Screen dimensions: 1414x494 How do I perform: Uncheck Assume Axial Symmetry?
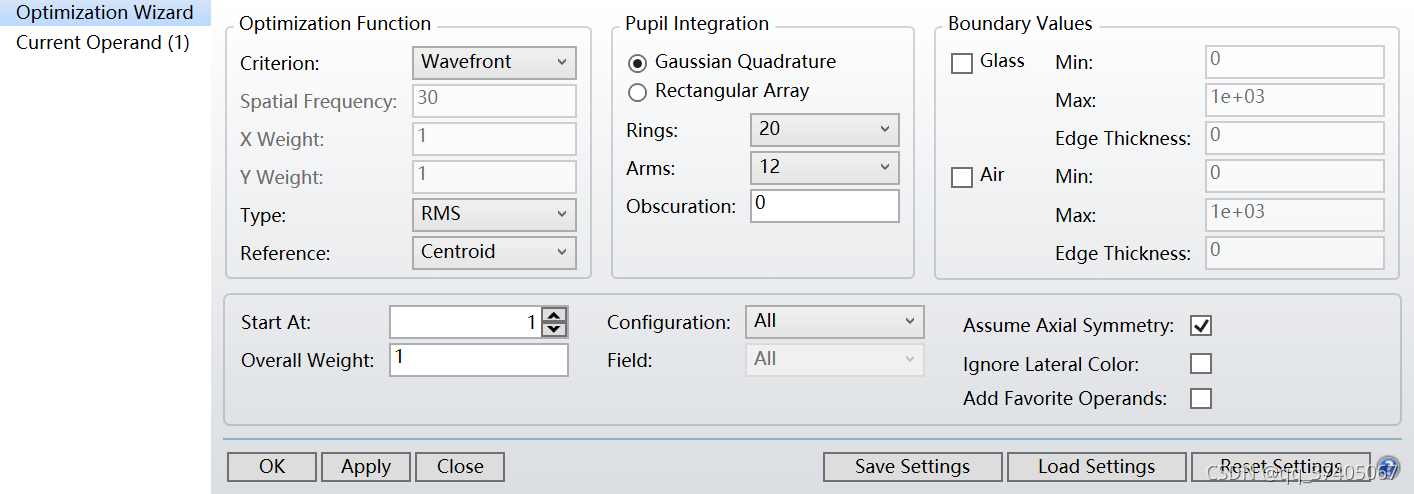1201,326
